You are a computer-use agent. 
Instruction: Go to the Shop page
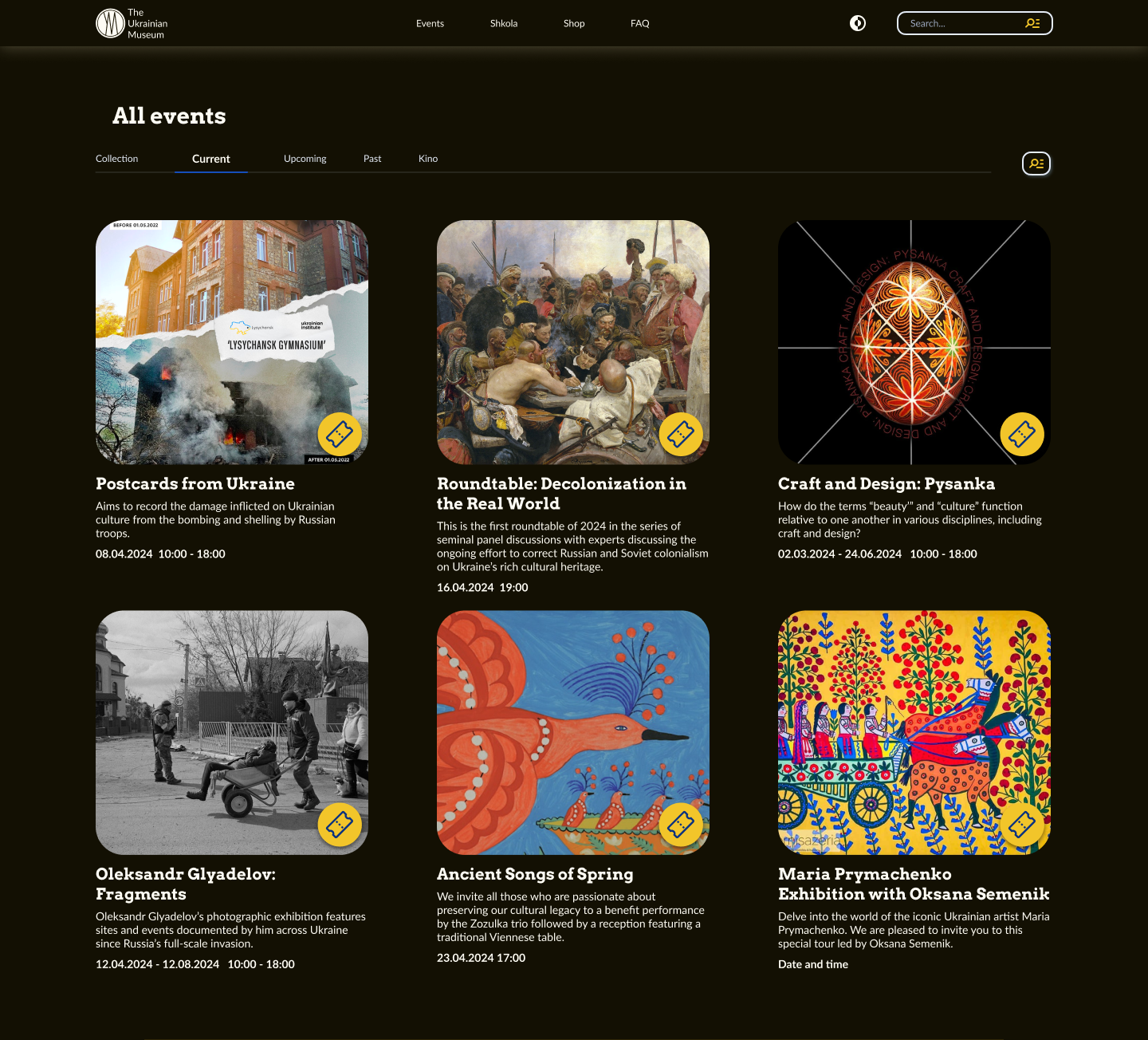[x=574, y=23]
